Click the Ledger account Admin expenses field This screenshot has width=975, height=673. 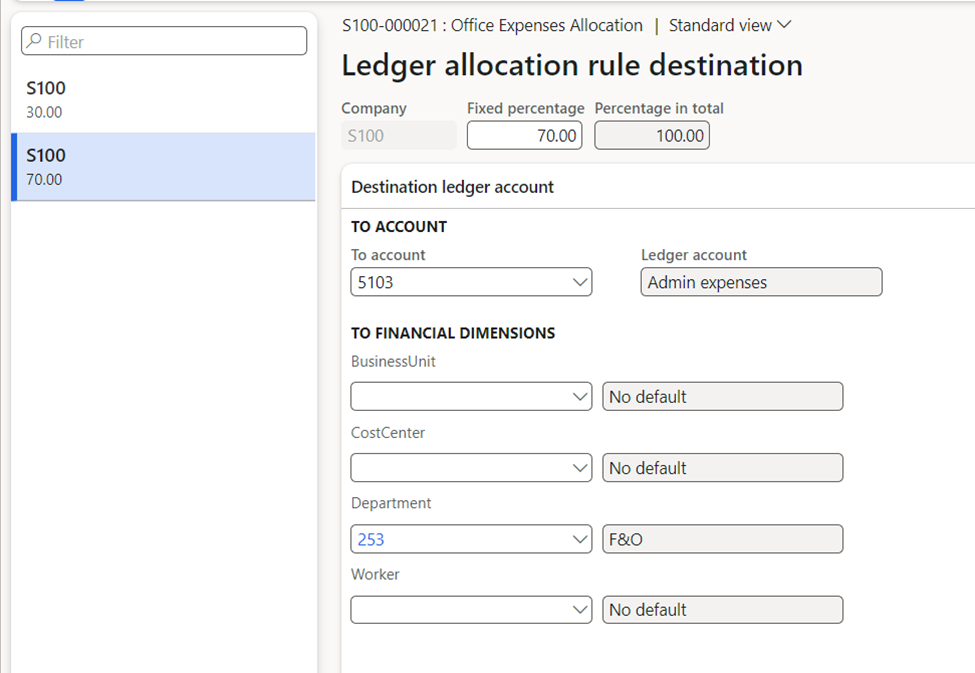760,282
